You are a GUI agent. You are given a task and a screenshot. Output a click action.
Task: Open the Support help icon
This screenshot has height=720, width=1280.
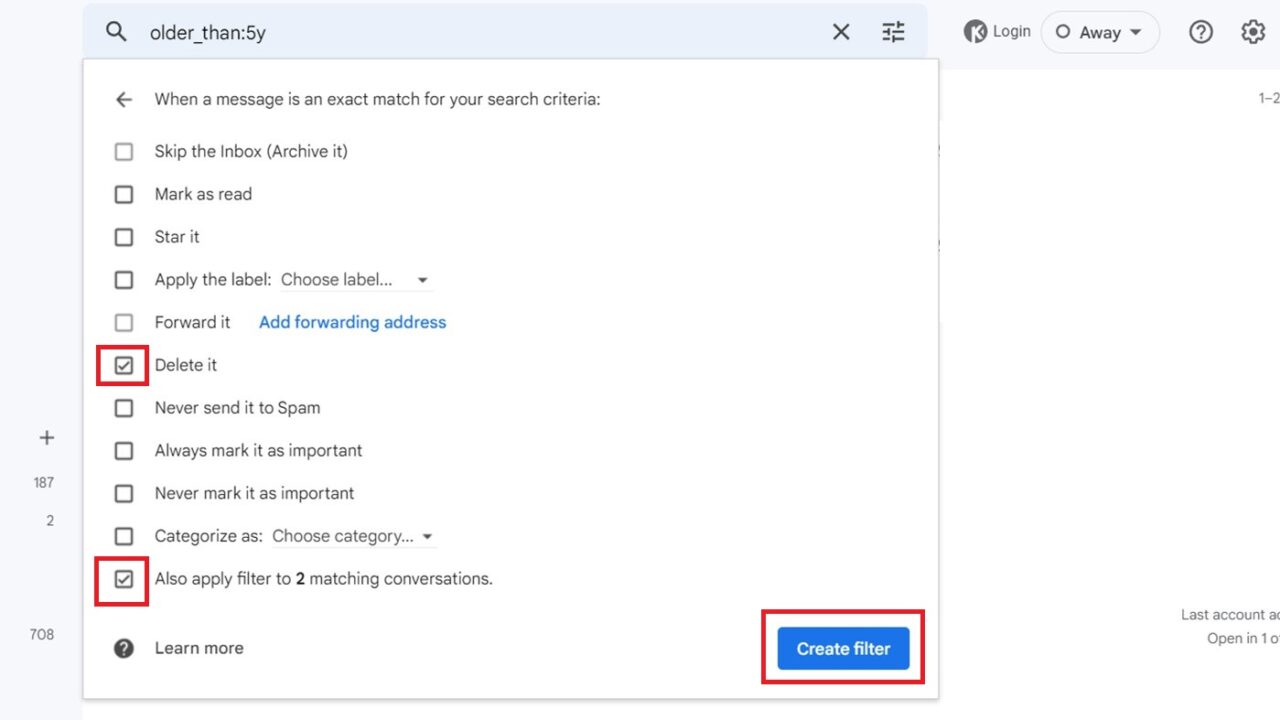pos(1201,32)
